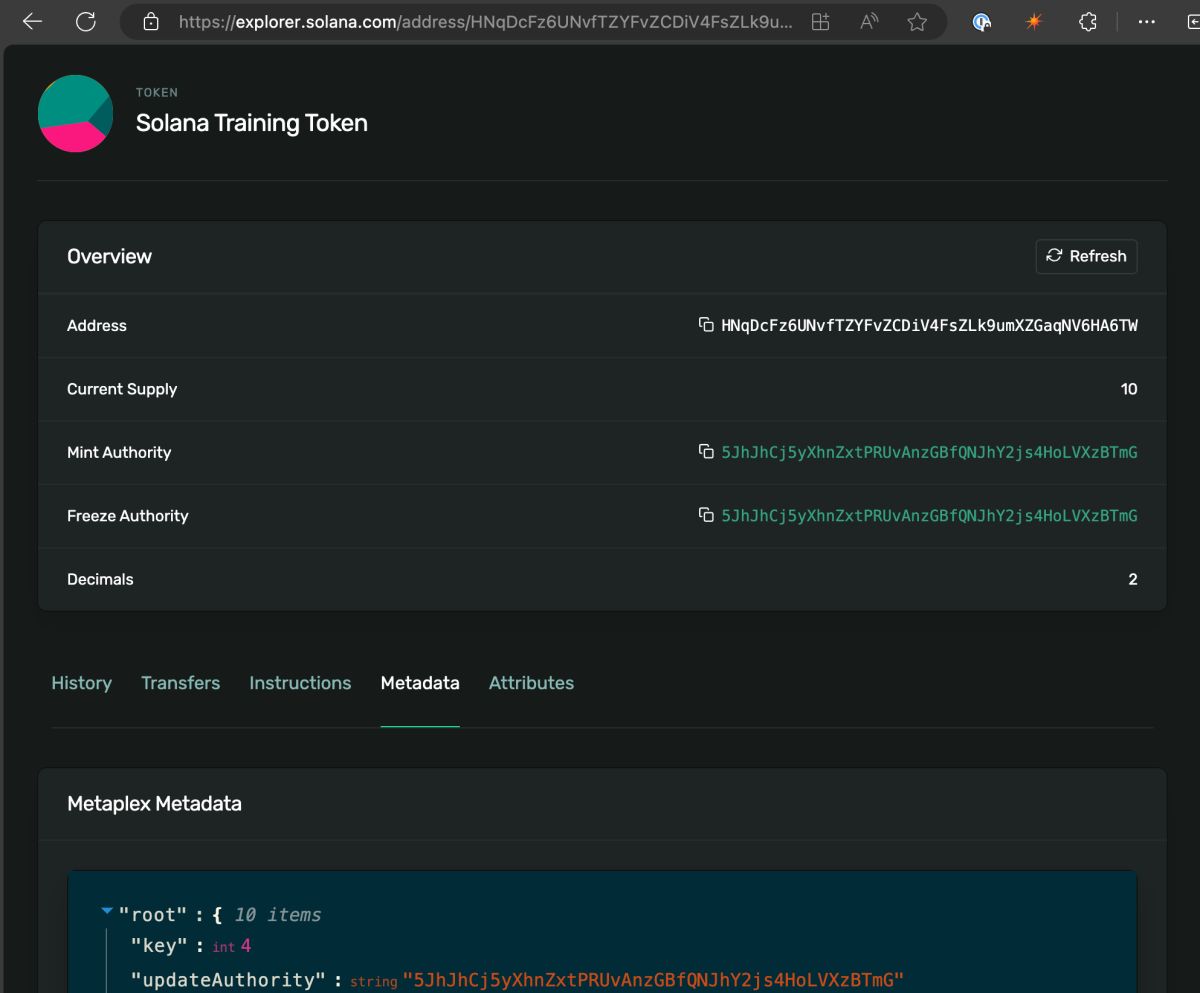The width and height of the screenshot is (1200, 993).
Task: Click the Solana Training Token logo image
Action: pos(75,113)
